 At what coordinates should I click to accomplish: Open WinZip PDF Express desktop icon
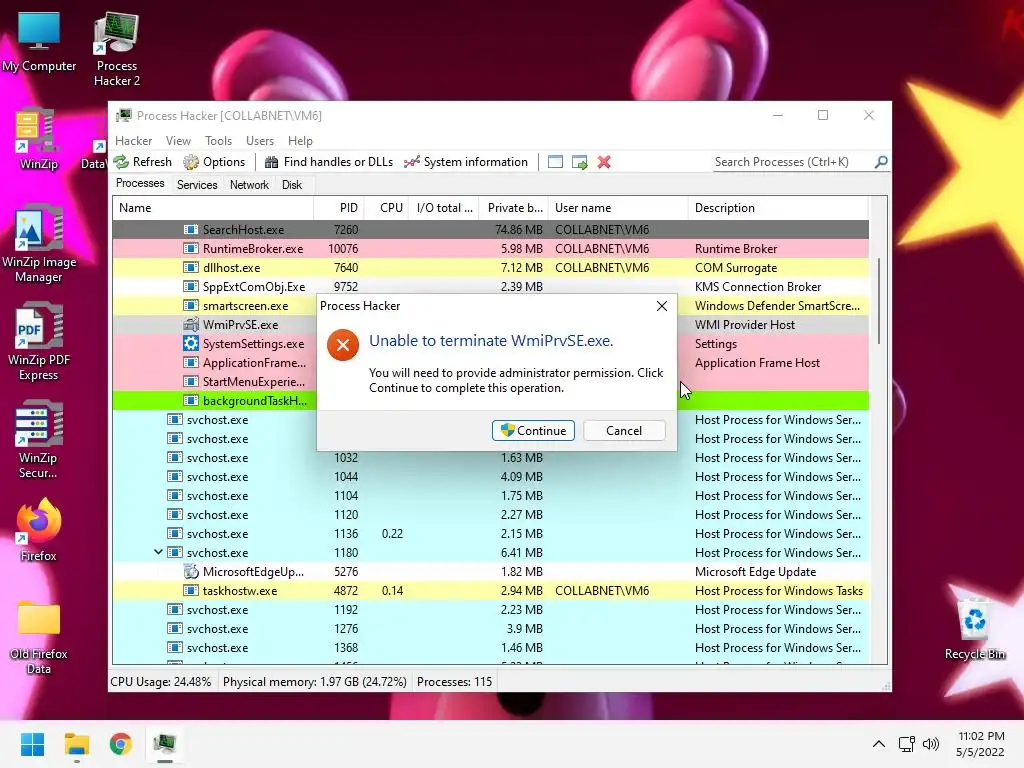pos(39,343)
